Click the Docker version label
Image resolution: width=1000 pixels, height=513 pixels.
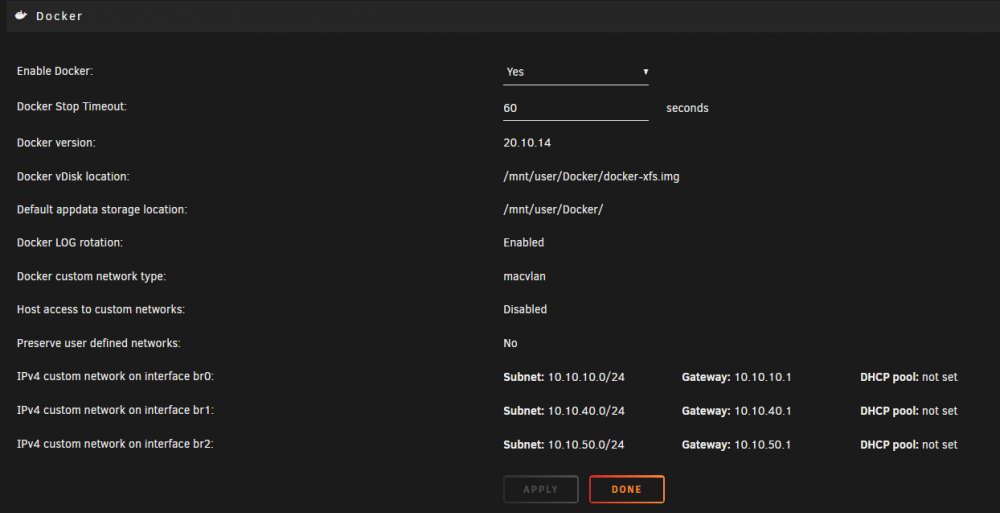pos(56,143)
